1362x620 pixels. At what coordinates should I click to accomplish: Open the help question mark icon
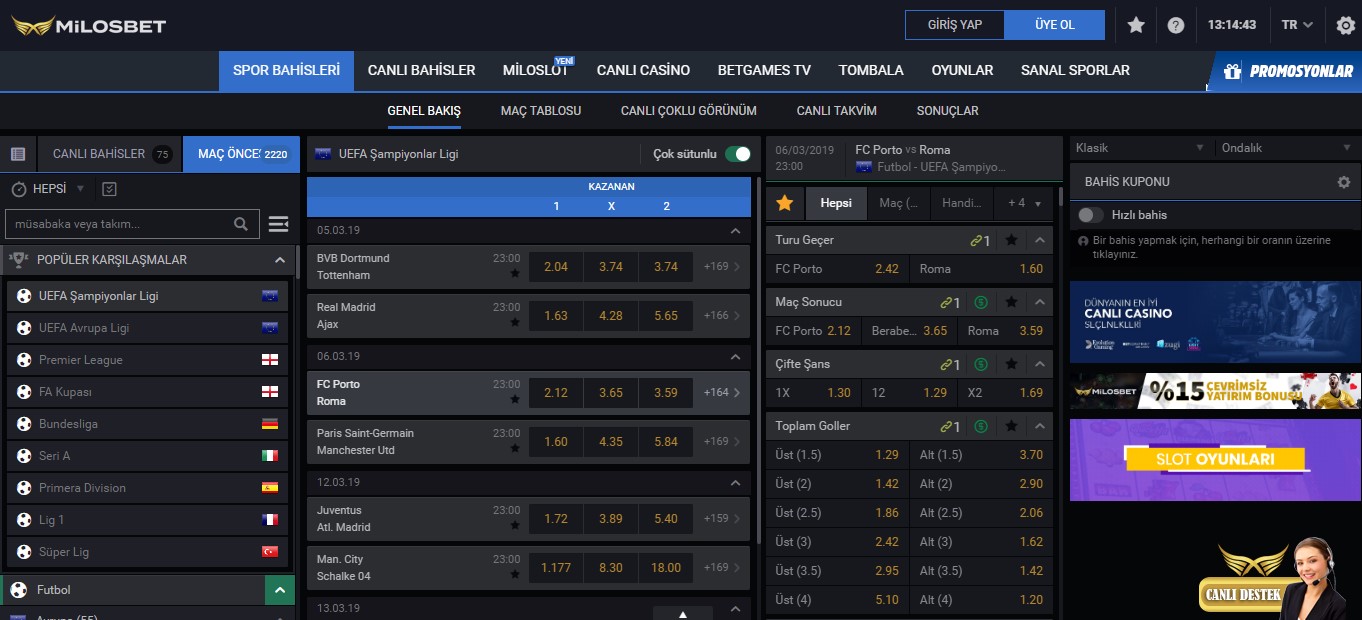(1176, 25)
